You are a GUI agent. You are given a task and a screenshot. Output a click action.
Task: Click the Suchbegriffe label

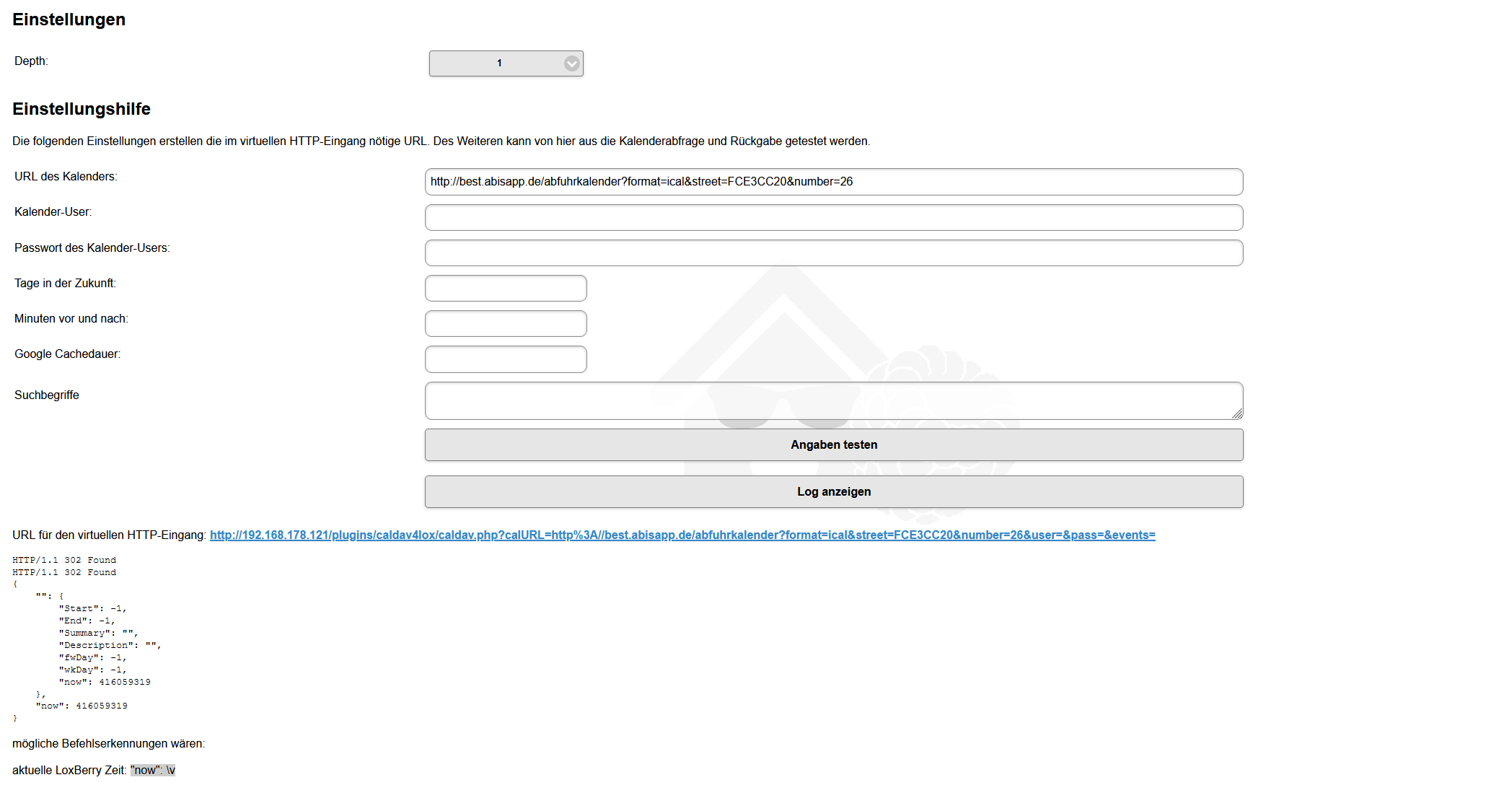(x=47, y=395)
